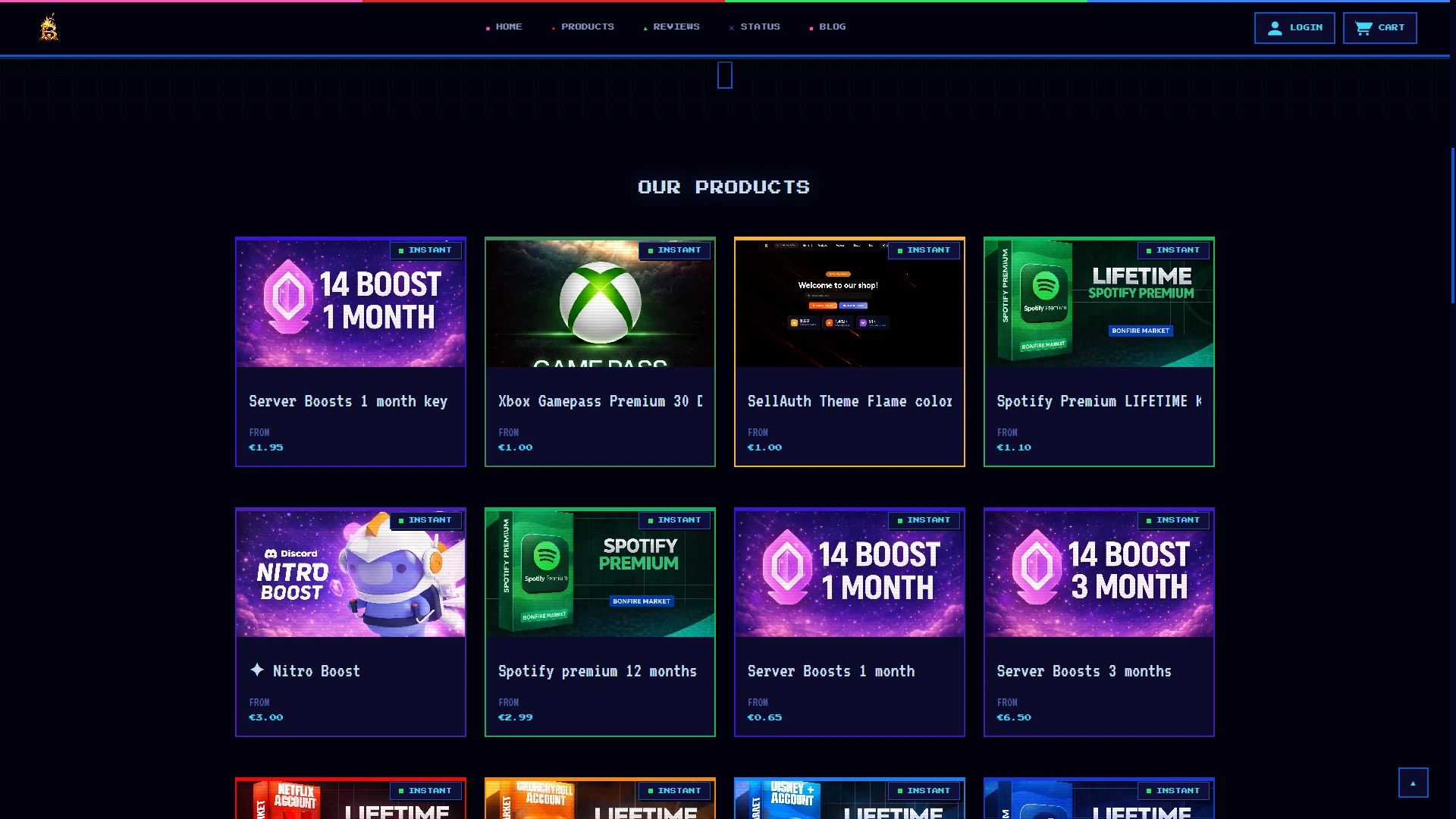Click the user icon in Login button

(1275, 28)
